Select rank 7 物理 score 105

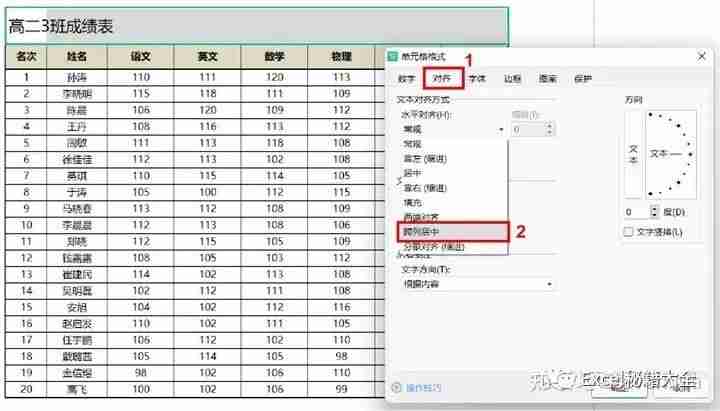coord(341,176)
